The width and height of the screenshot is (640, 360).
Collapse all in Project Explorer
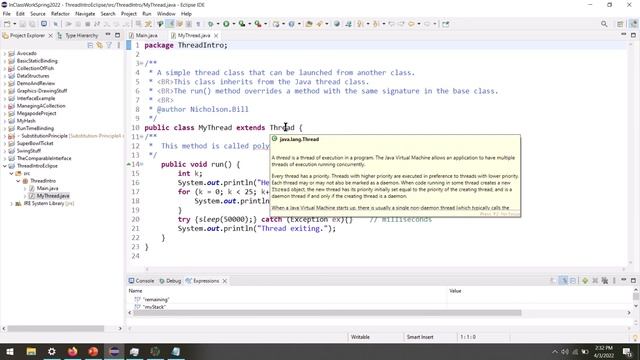tap(90, 45)
